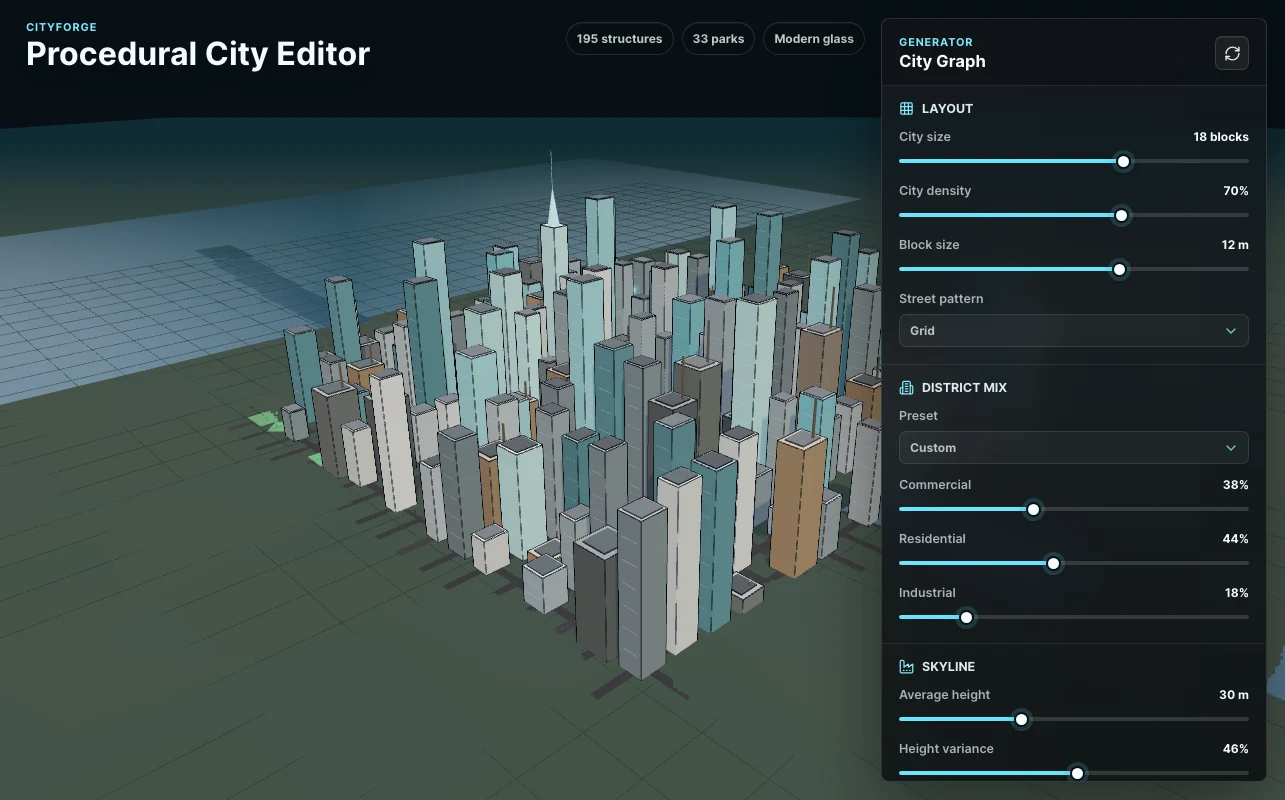This screenshot has width=1285, height=800.
Task: Click the City density slider handle
Action: [1121, 215]
